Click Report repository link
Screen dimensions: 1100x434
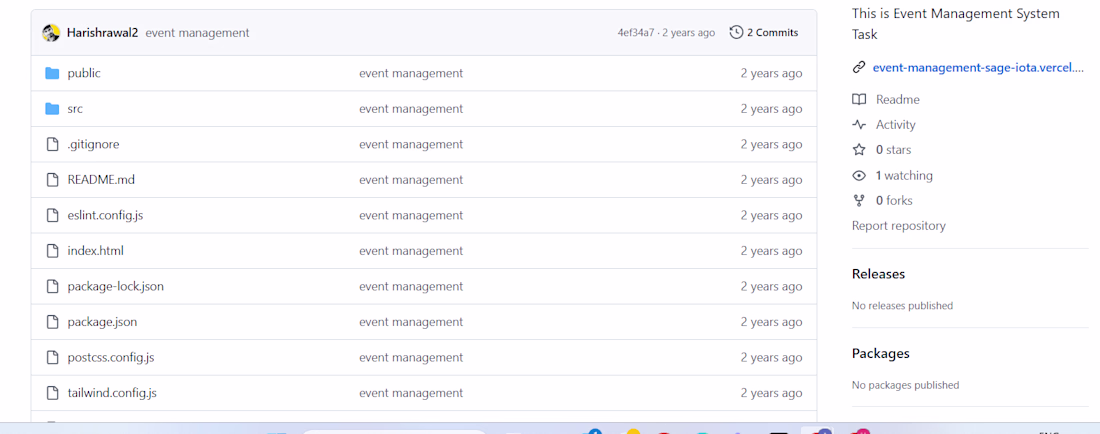[898, 226]
